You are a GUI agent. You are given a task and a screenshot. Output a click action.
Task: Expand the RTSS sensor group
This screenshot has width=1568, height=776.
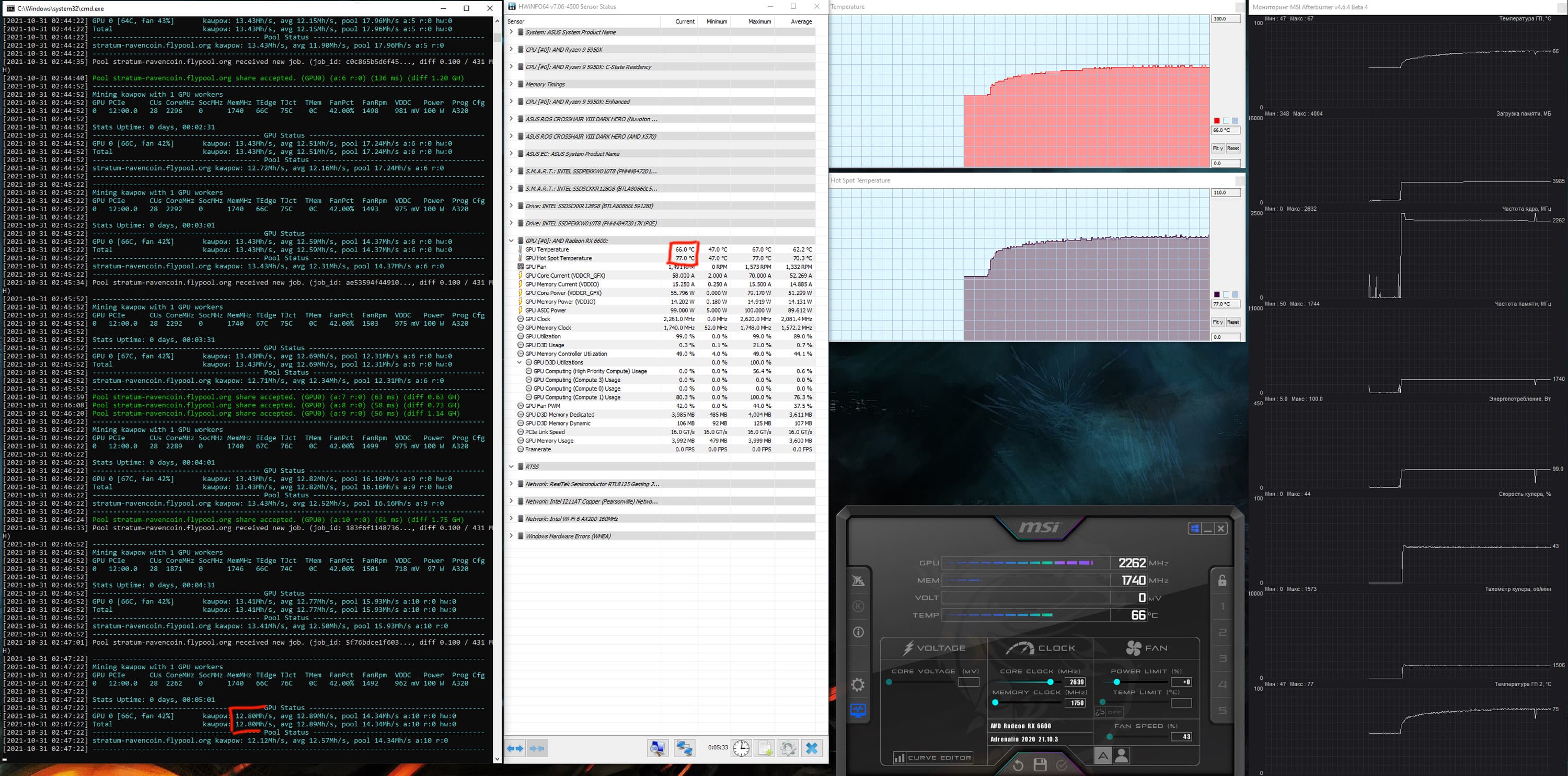(511, 466)
